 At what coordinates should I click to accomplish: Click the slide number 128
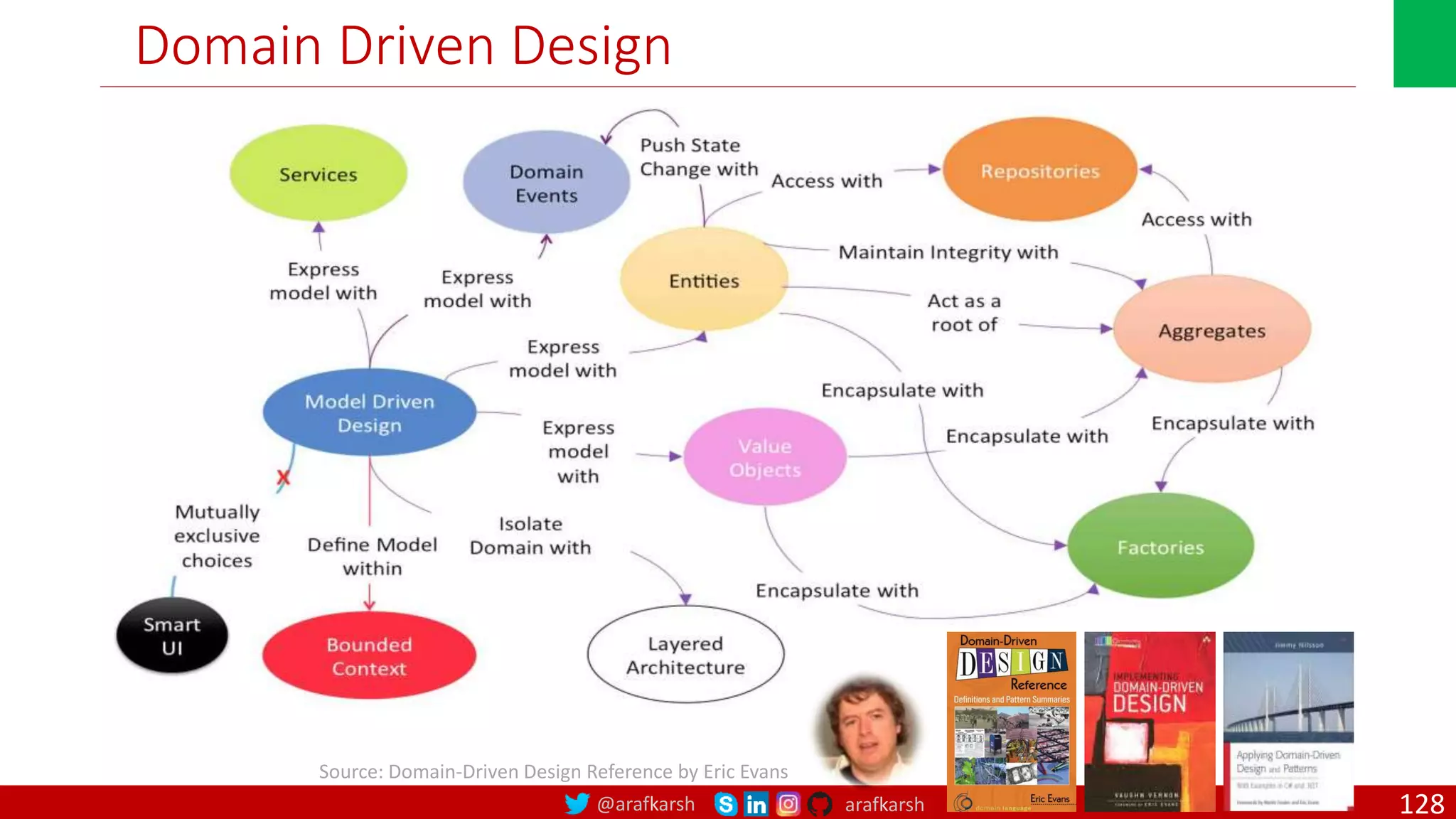[1421, 804]
